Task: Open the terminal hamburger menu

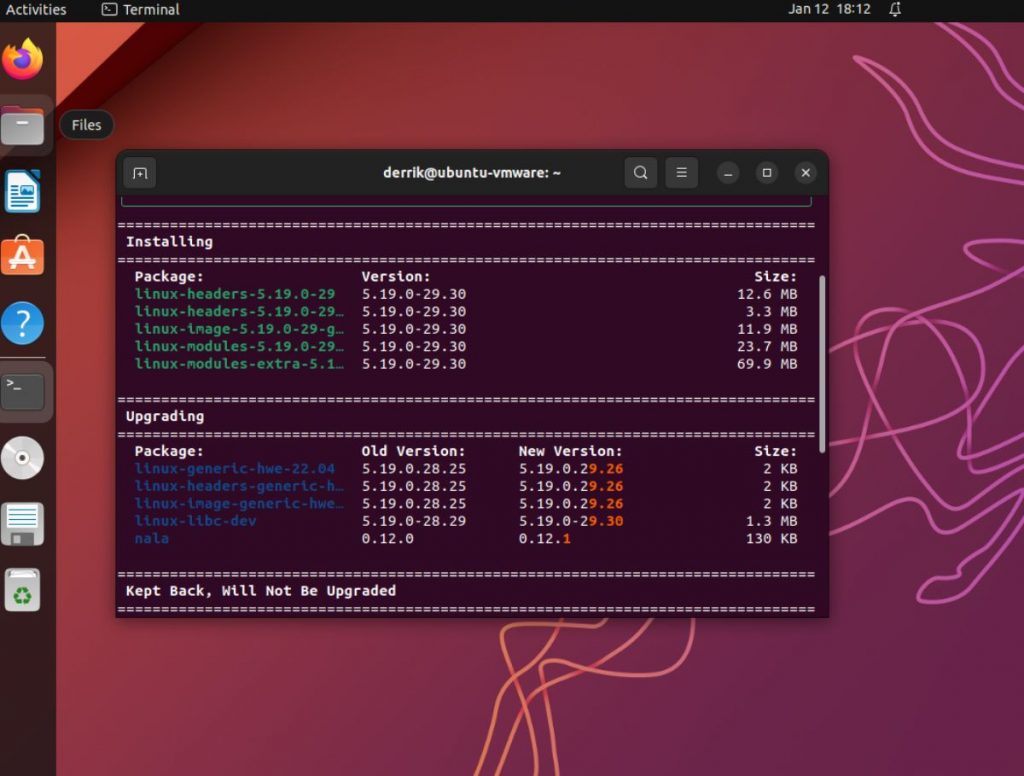Action: [681, 172]
